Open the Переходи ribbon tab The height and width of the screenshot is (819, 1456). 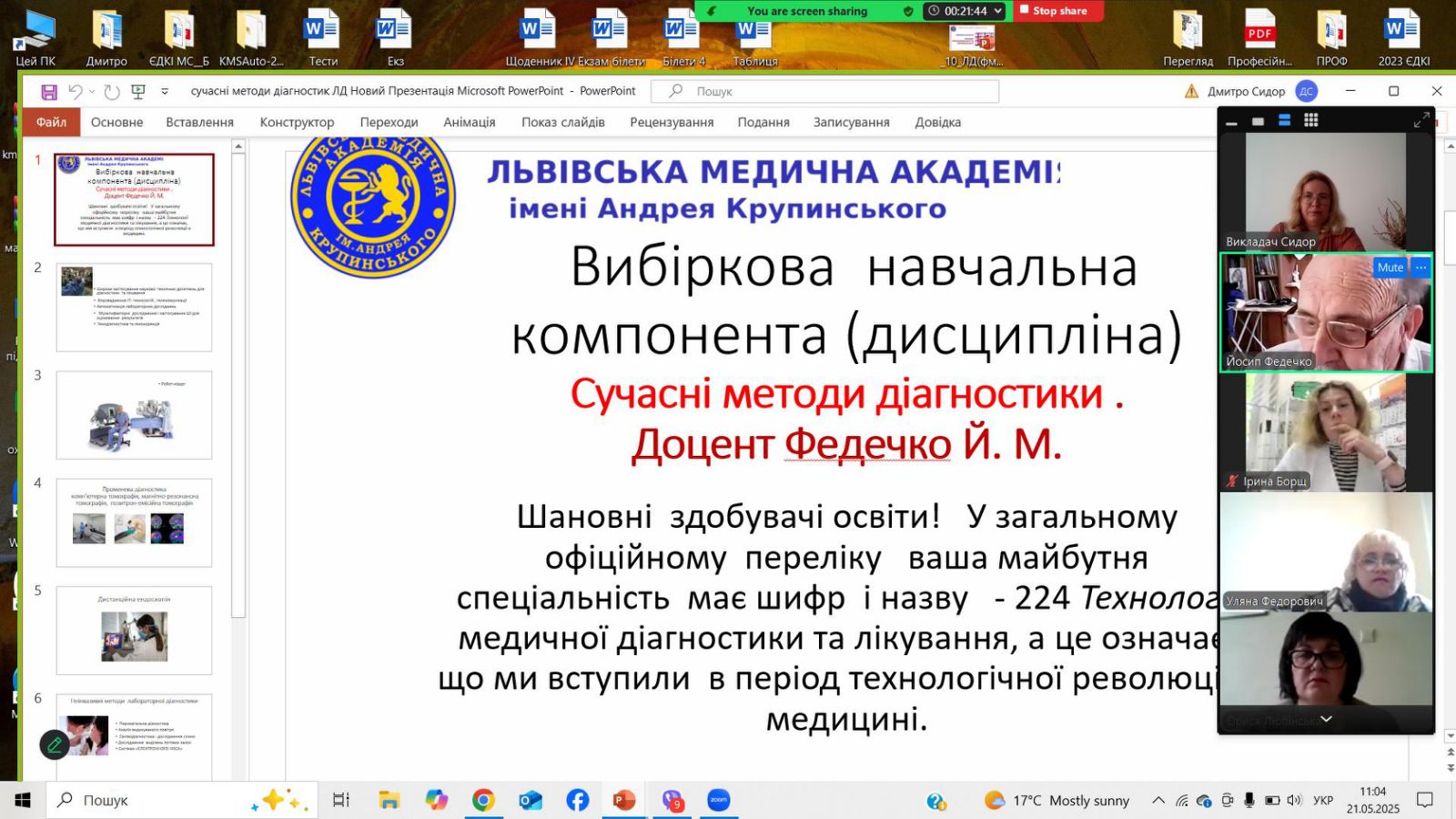tap(389, 122)
